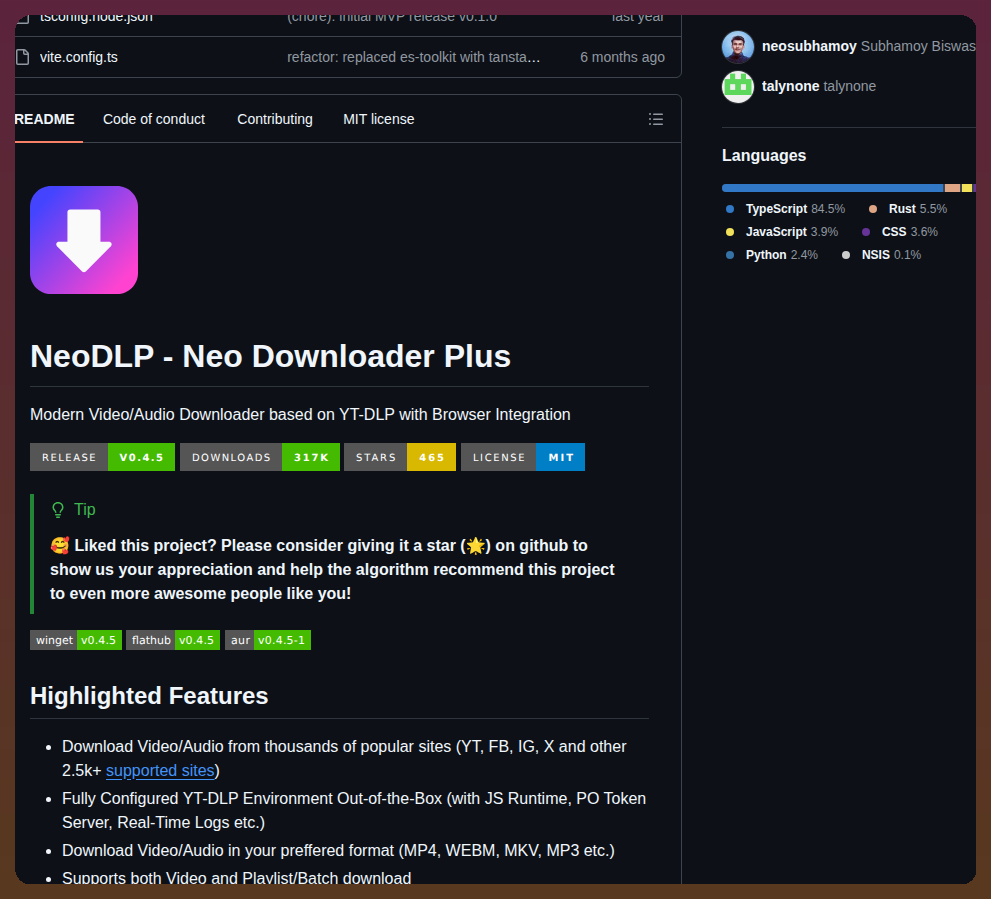Open the README outline menu

coord(655,119)
